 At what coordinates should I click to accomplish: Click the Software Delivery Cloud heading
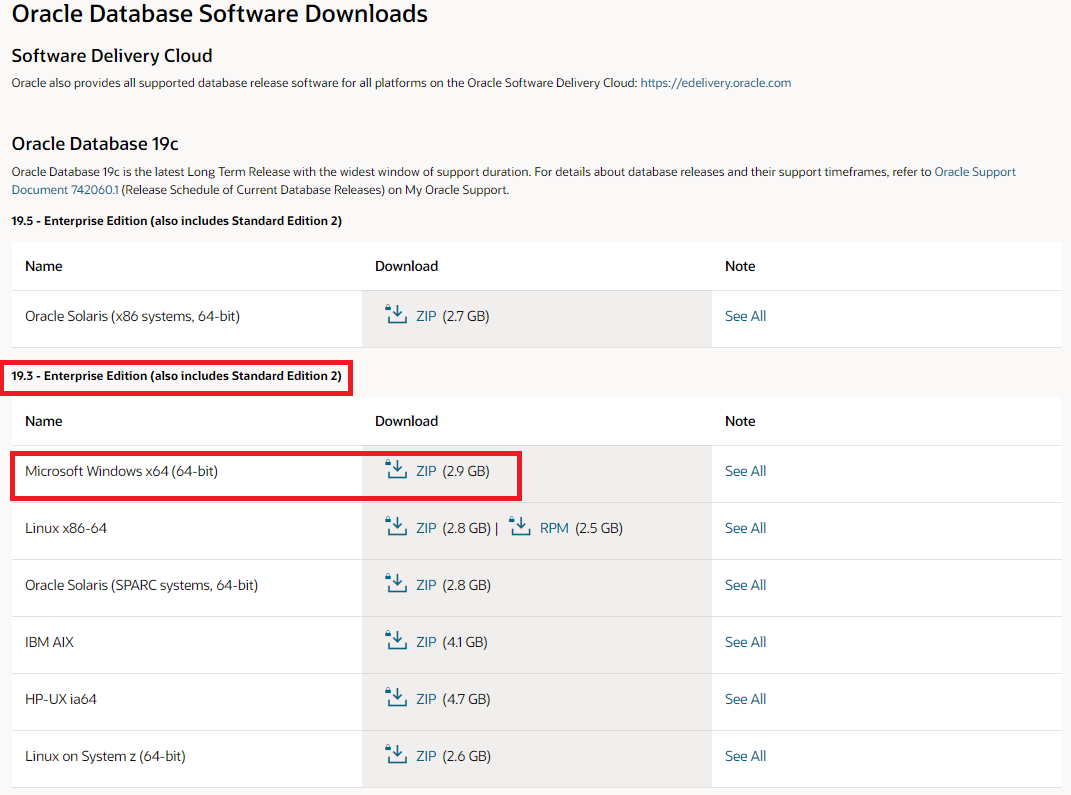(x=112, y=56)
